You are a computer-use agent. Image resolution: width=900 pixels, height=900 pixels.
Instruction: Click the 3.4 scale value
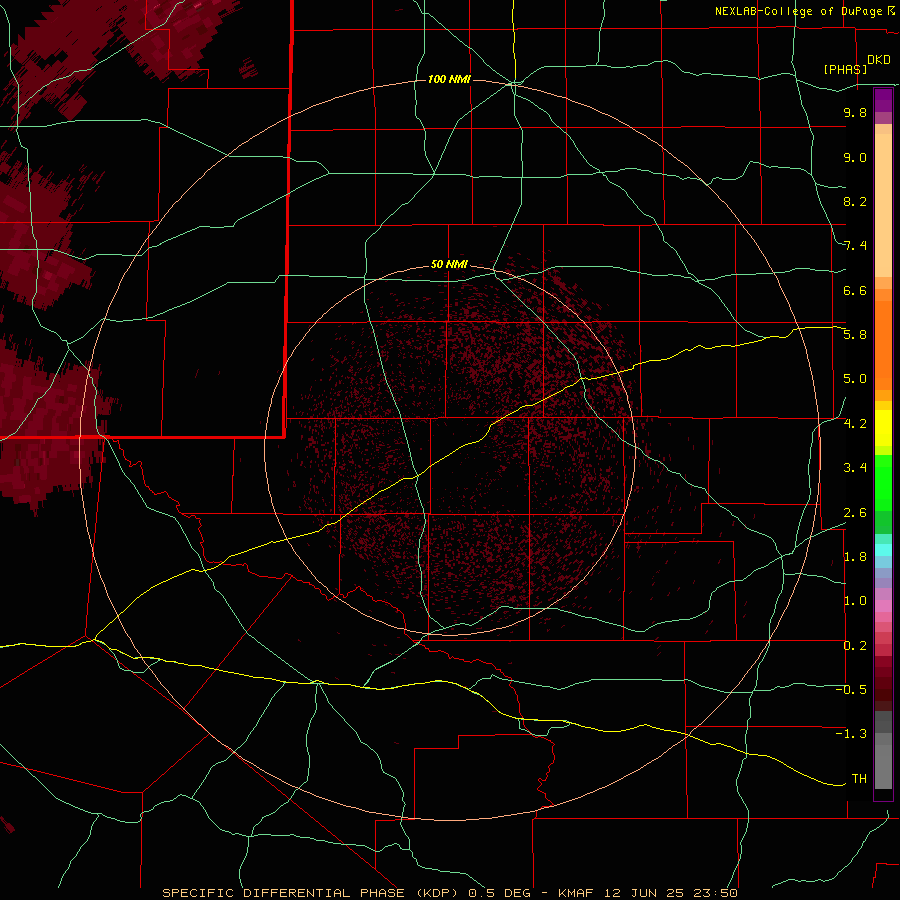(x=855, y=467)
